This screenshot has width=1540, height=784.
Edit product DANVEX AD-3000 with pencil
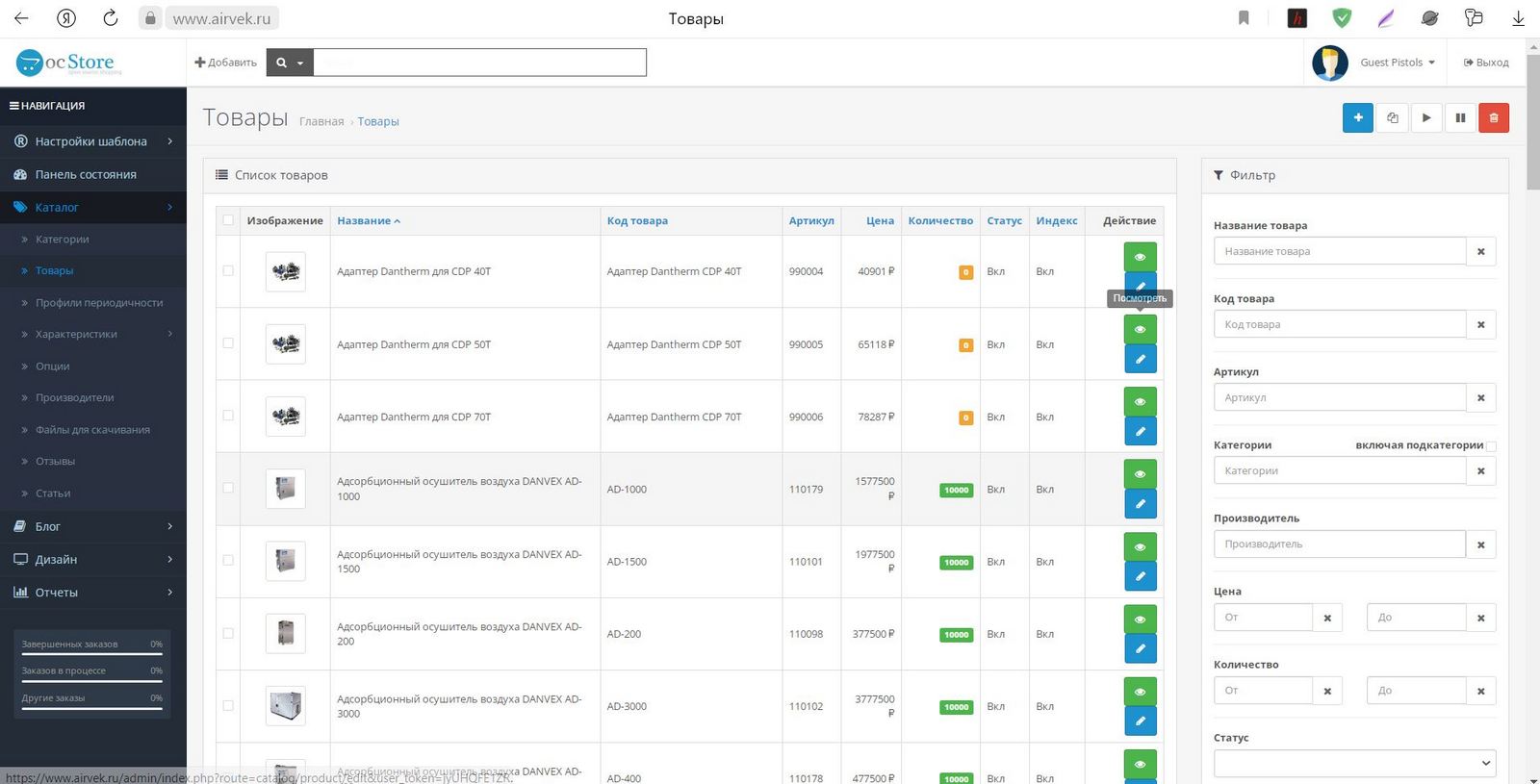pos(1140,721)
